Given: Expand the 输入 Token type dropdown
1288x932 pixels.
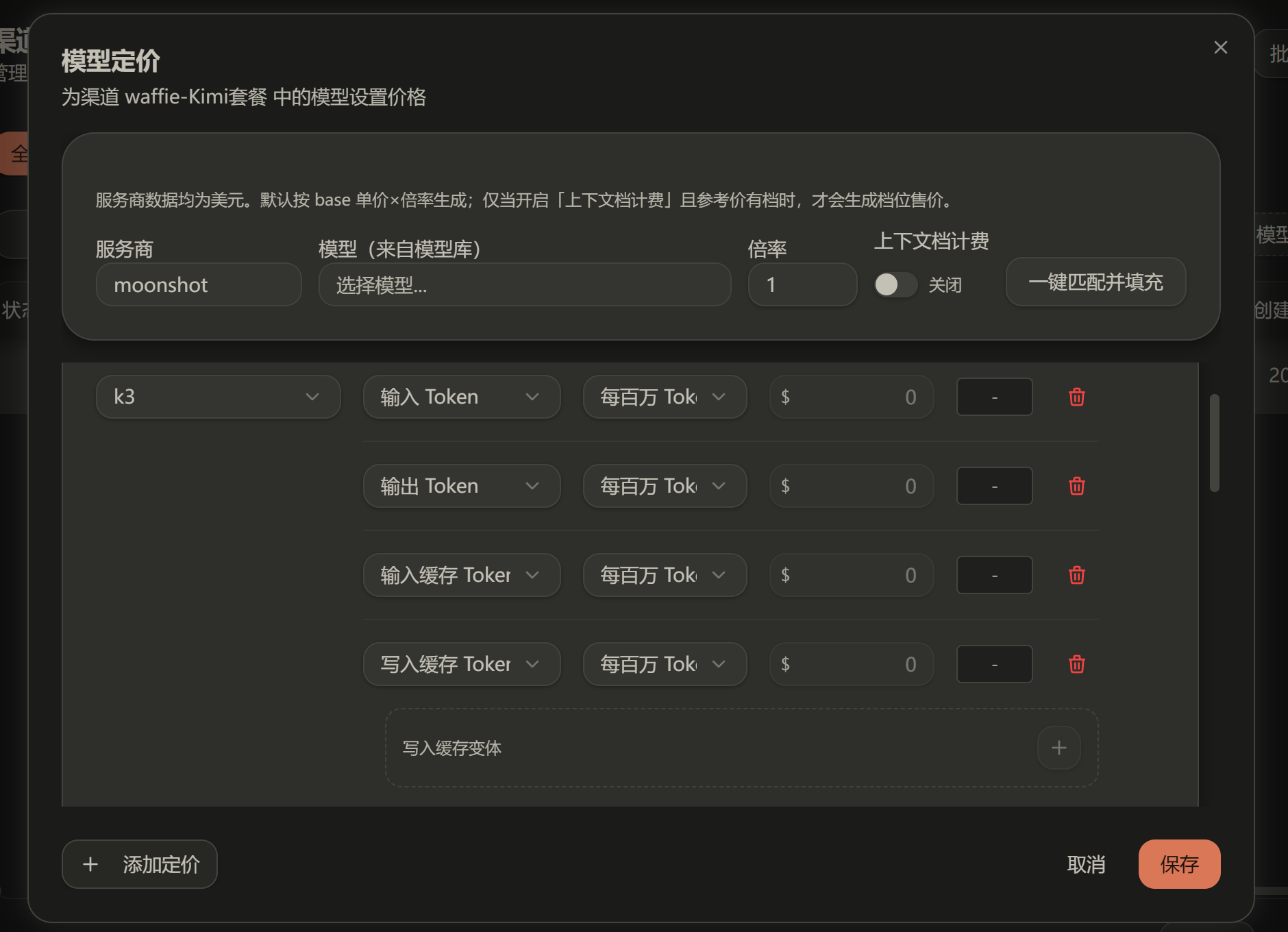Looking at the screenshot, I should pos(462,397).
